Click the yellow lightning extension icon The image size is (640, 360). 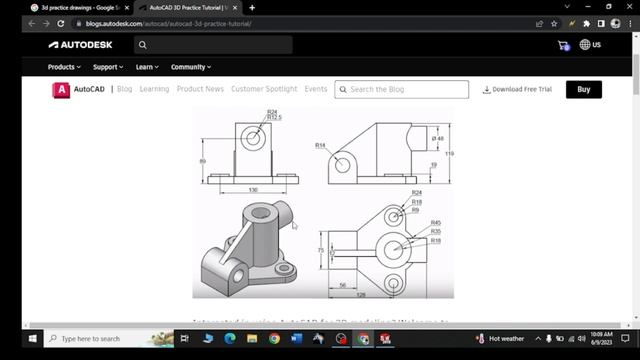click(572, 24)
